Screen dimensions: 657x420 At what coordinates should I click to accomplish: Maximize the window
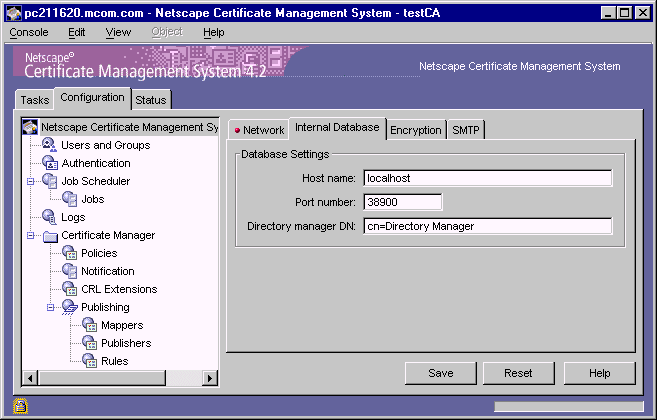coord(625,13)
